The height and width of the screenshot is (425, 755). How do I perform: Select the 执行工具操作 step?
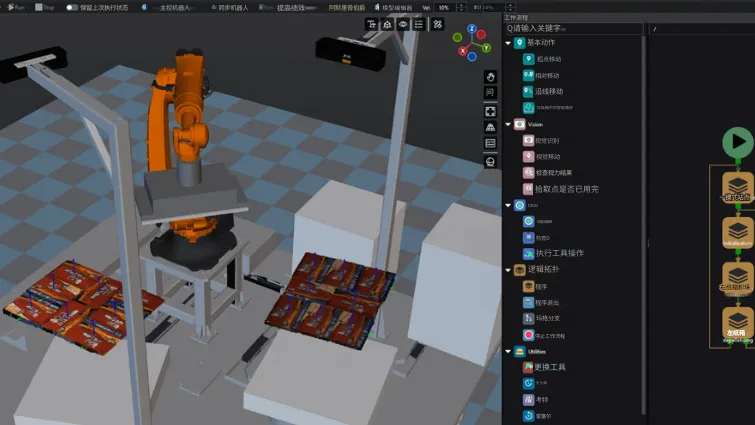click(553, 253)
